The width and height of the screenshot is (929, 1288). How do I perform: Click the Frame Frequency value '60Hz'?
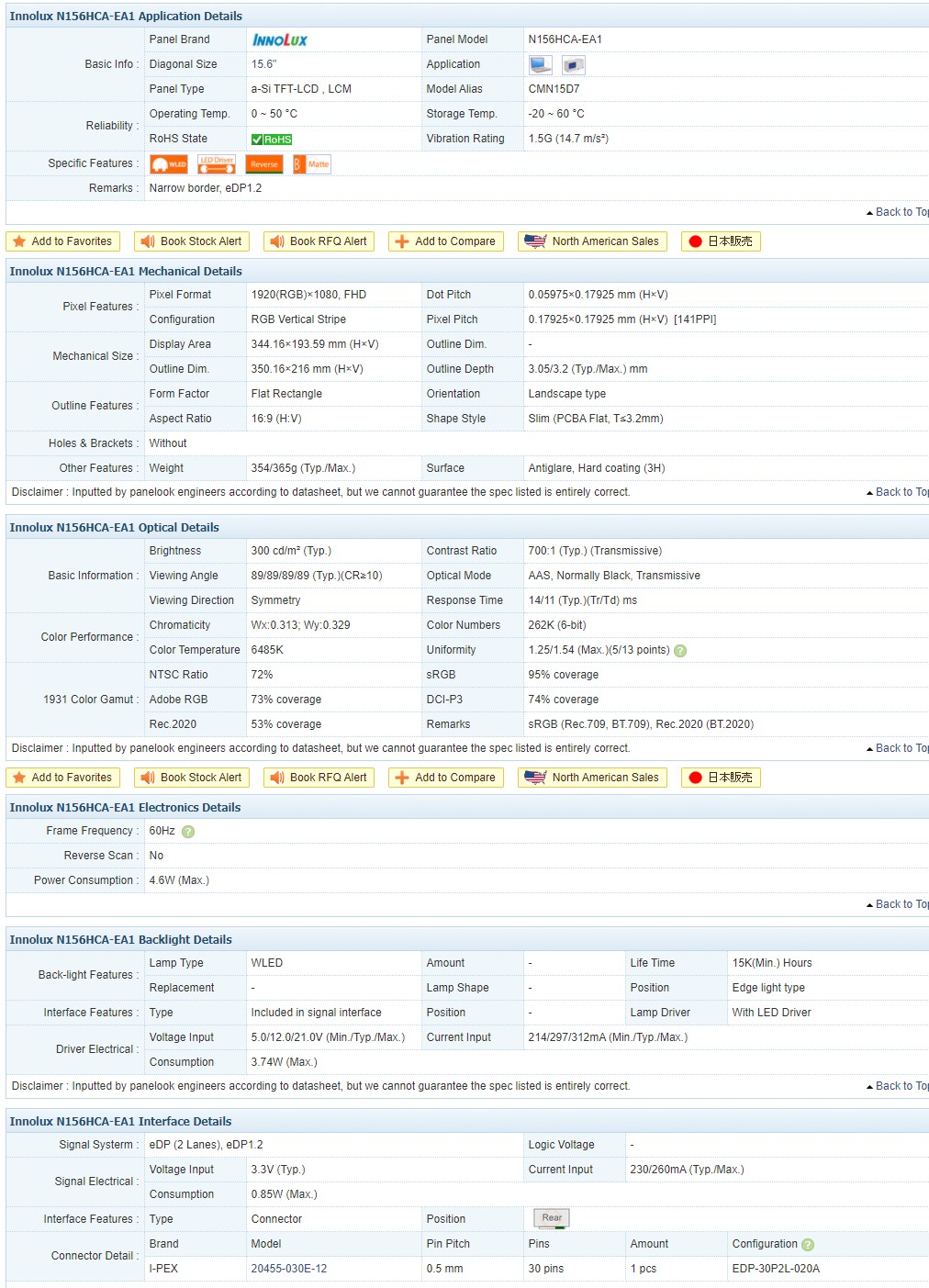point(162,831)
